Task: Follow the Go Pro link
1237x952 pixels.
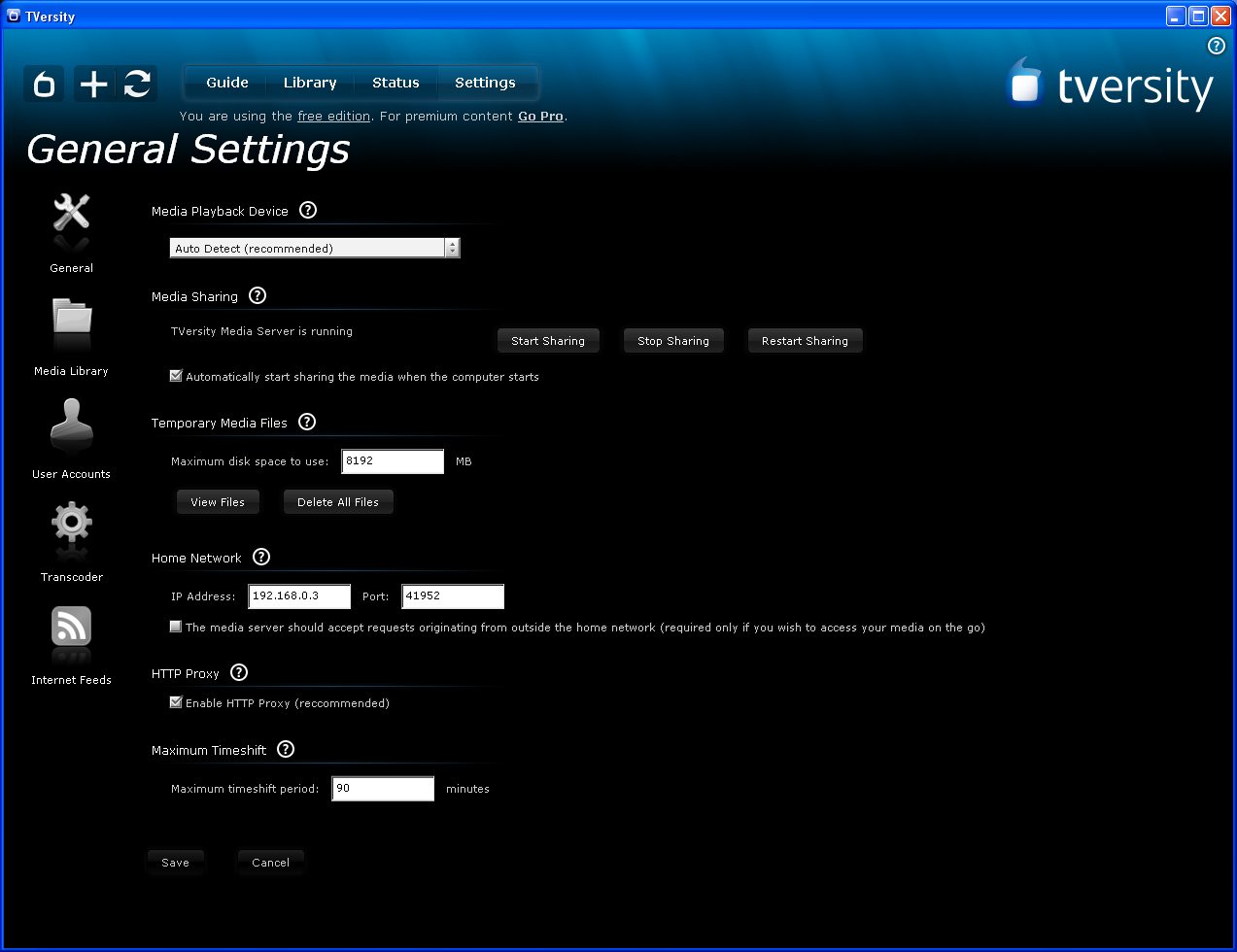Action: click(540, 117)
